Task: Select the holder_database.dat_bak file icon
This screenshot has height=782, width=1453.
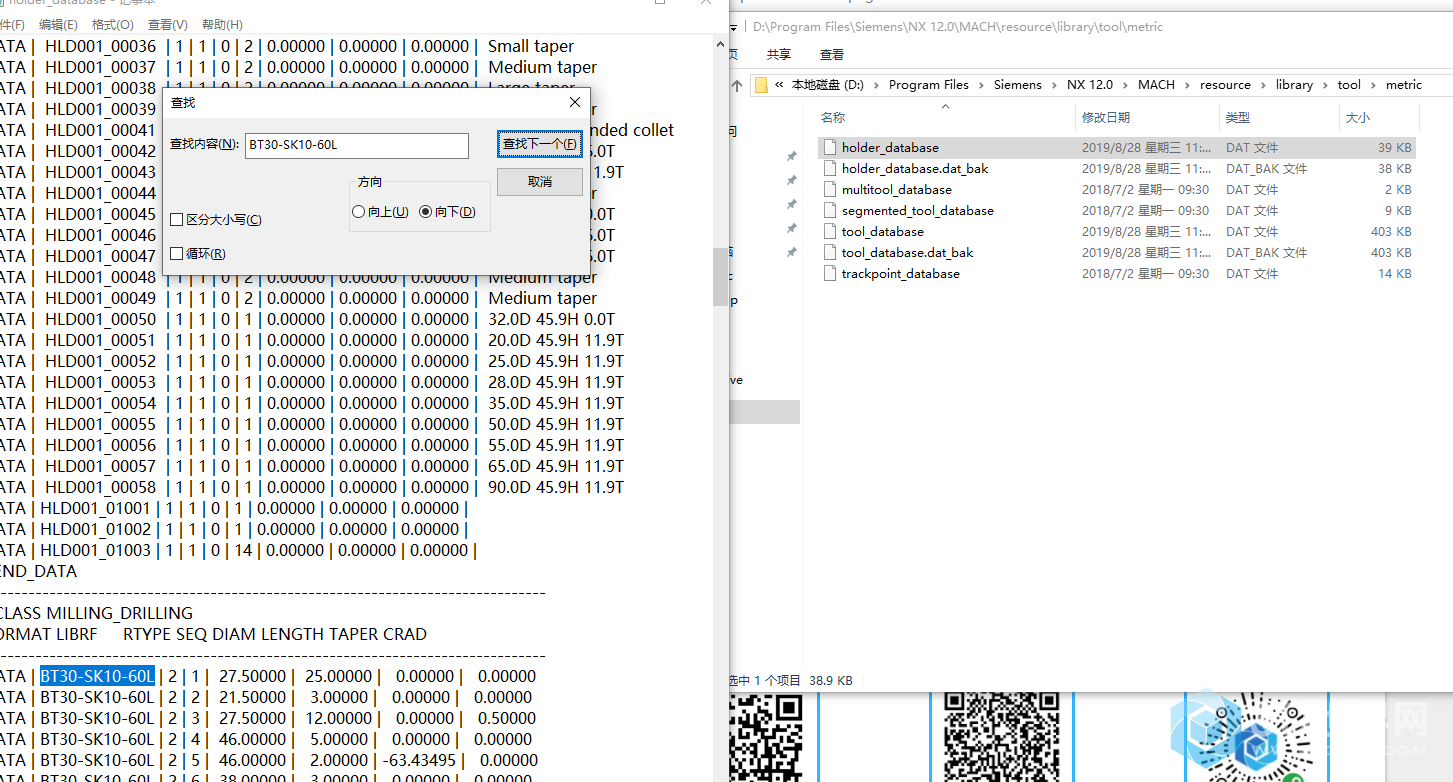Action: coord(829,168)
